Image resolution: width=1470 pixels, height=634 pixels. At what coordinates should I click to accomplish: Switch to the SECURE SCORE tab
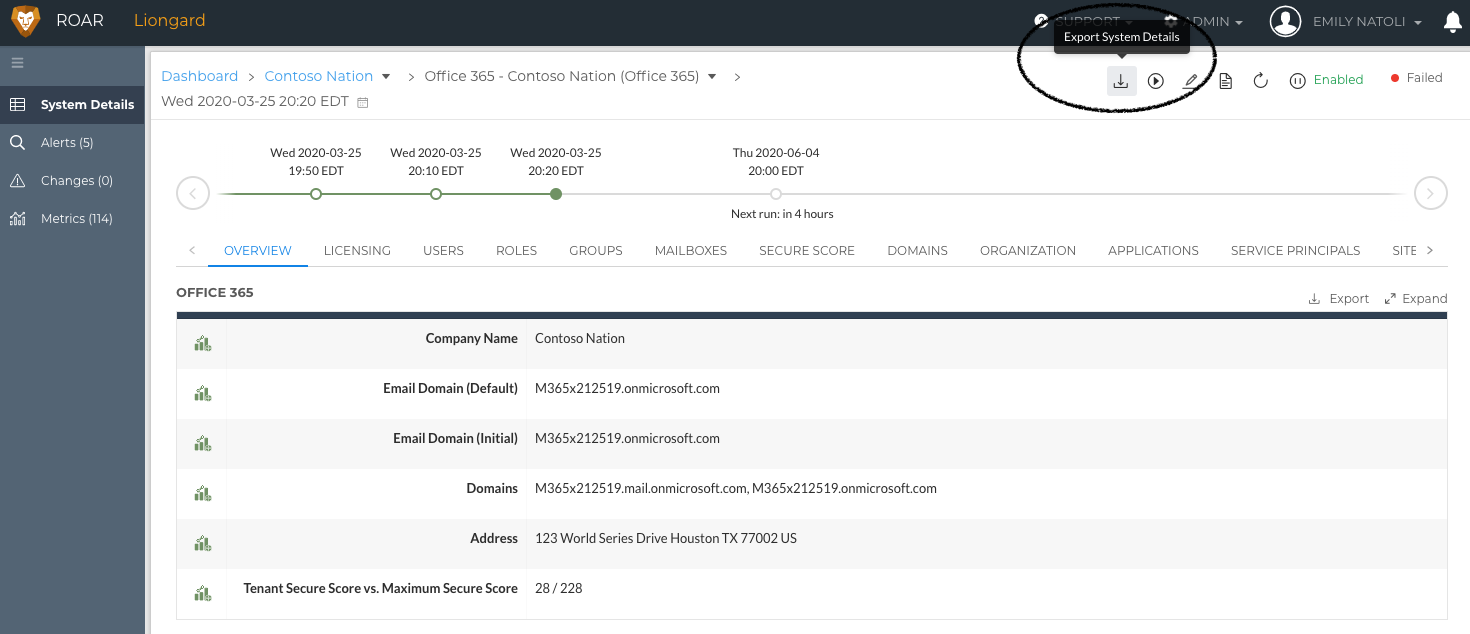pyautogui.click(x=807, y=251)
